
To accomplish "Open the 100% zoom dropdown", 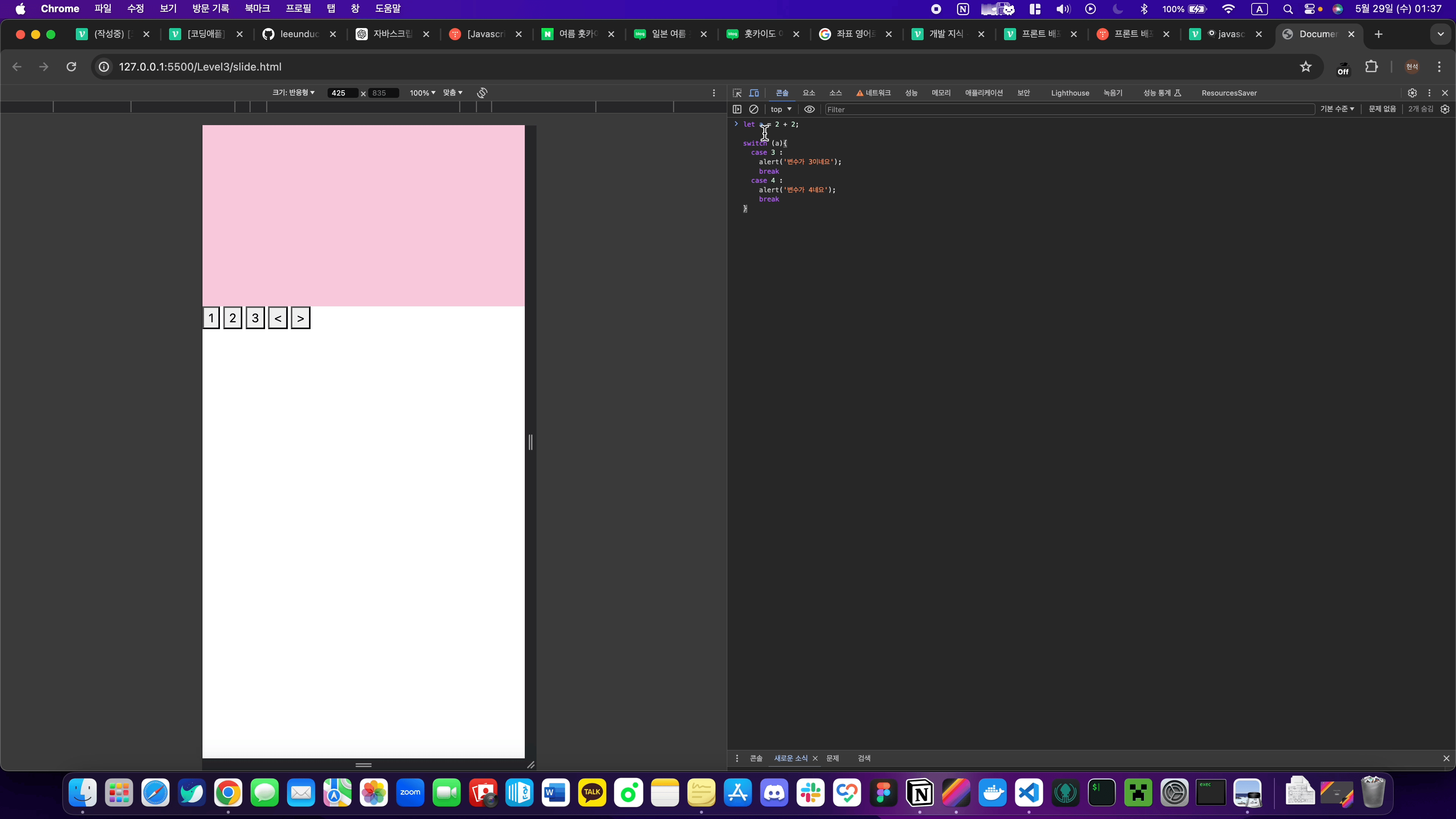I will click(x=422, y=93).
